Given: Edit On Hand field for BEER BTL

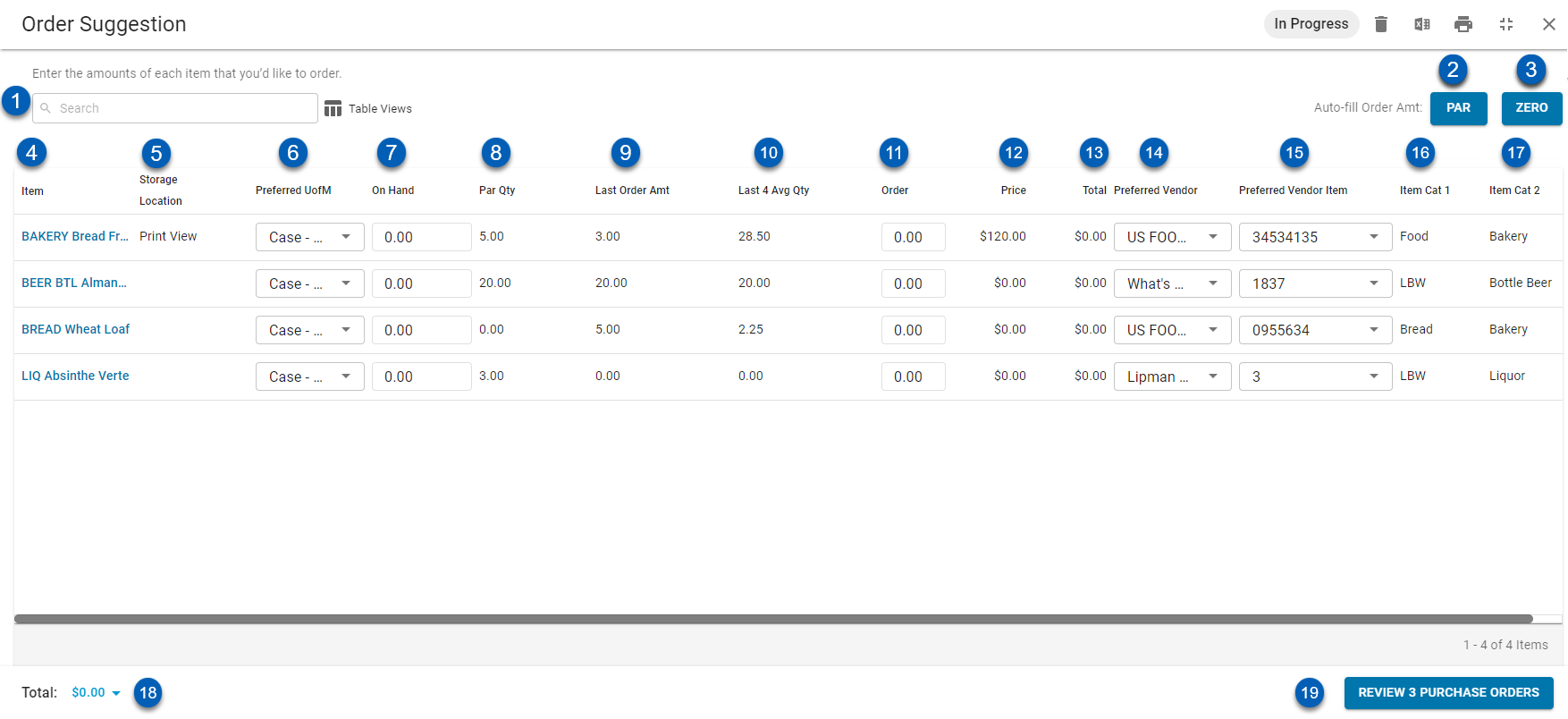Looking at the screenshot, I should point(421,283).
